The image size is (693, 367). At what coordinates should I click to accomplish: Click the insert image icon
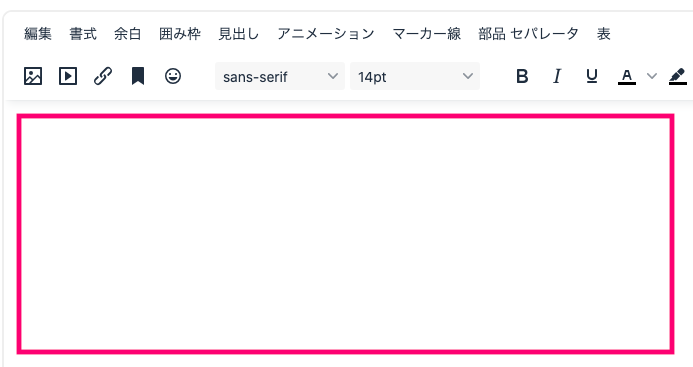click(33, 76)
